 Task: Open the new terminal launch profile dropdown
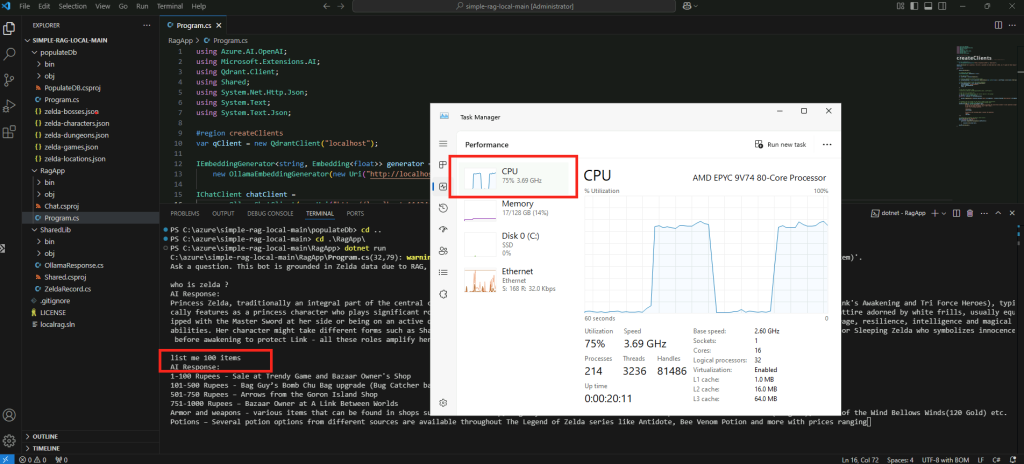click(x=944, y=213)
